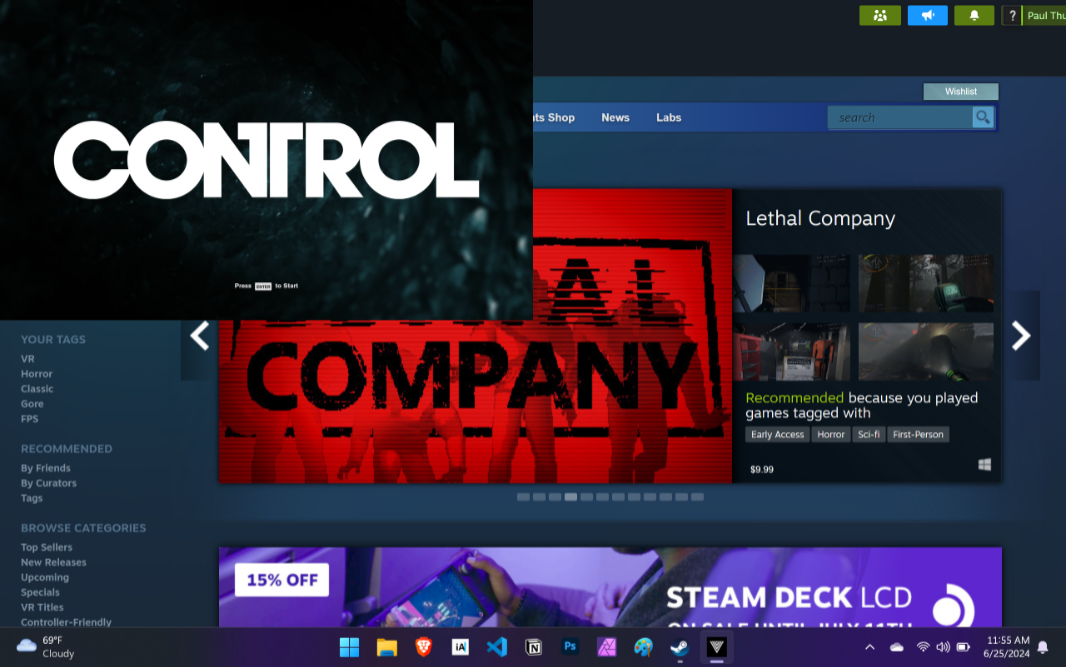Image resolution: width=1066 pixels, height=667 pixels.
Task: Expand hidden system tray icons chevron
Action: tap(870, 647)
